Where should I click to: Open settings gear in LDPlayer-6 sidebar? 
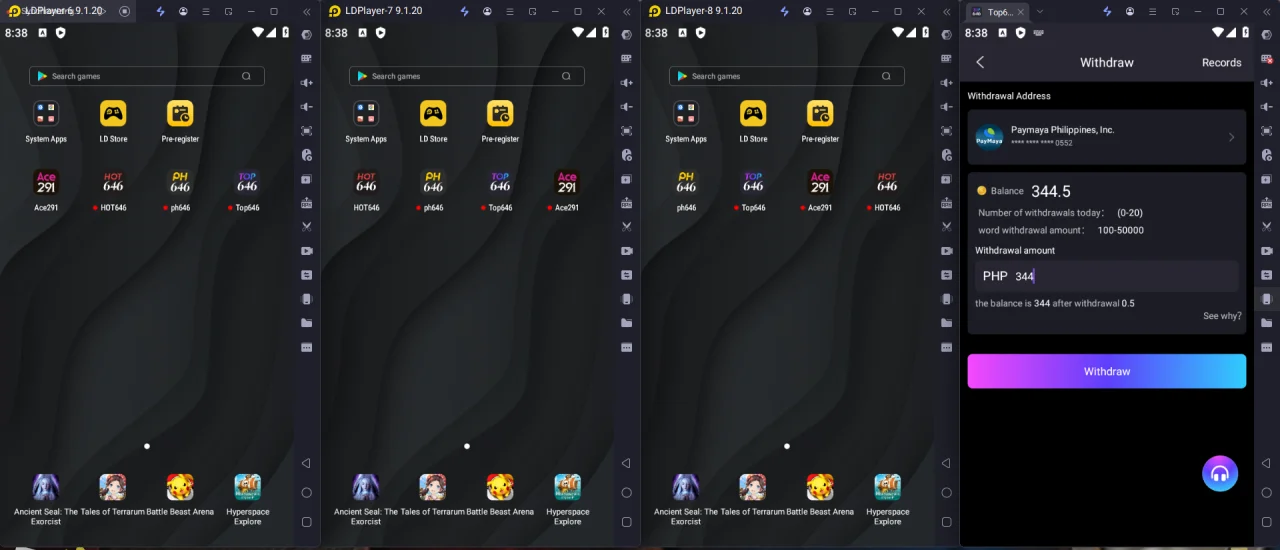coord(306,35)
